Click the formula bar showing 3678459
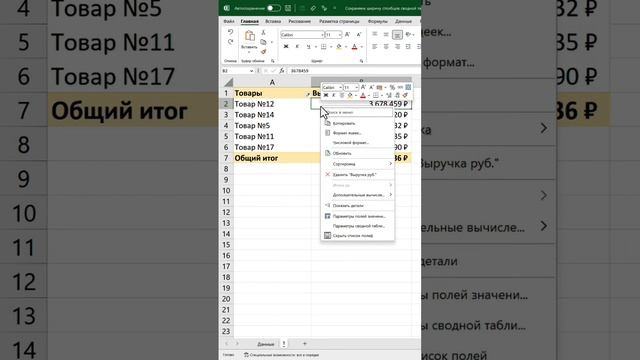640x360 pixels. 353,71
